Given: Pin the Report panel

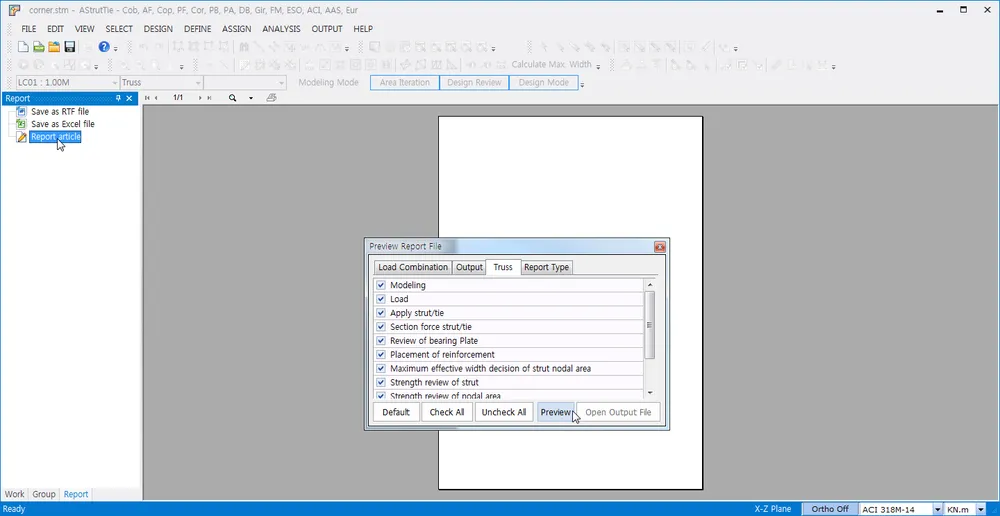Looking at the screenshot, I should coord(118,98).
